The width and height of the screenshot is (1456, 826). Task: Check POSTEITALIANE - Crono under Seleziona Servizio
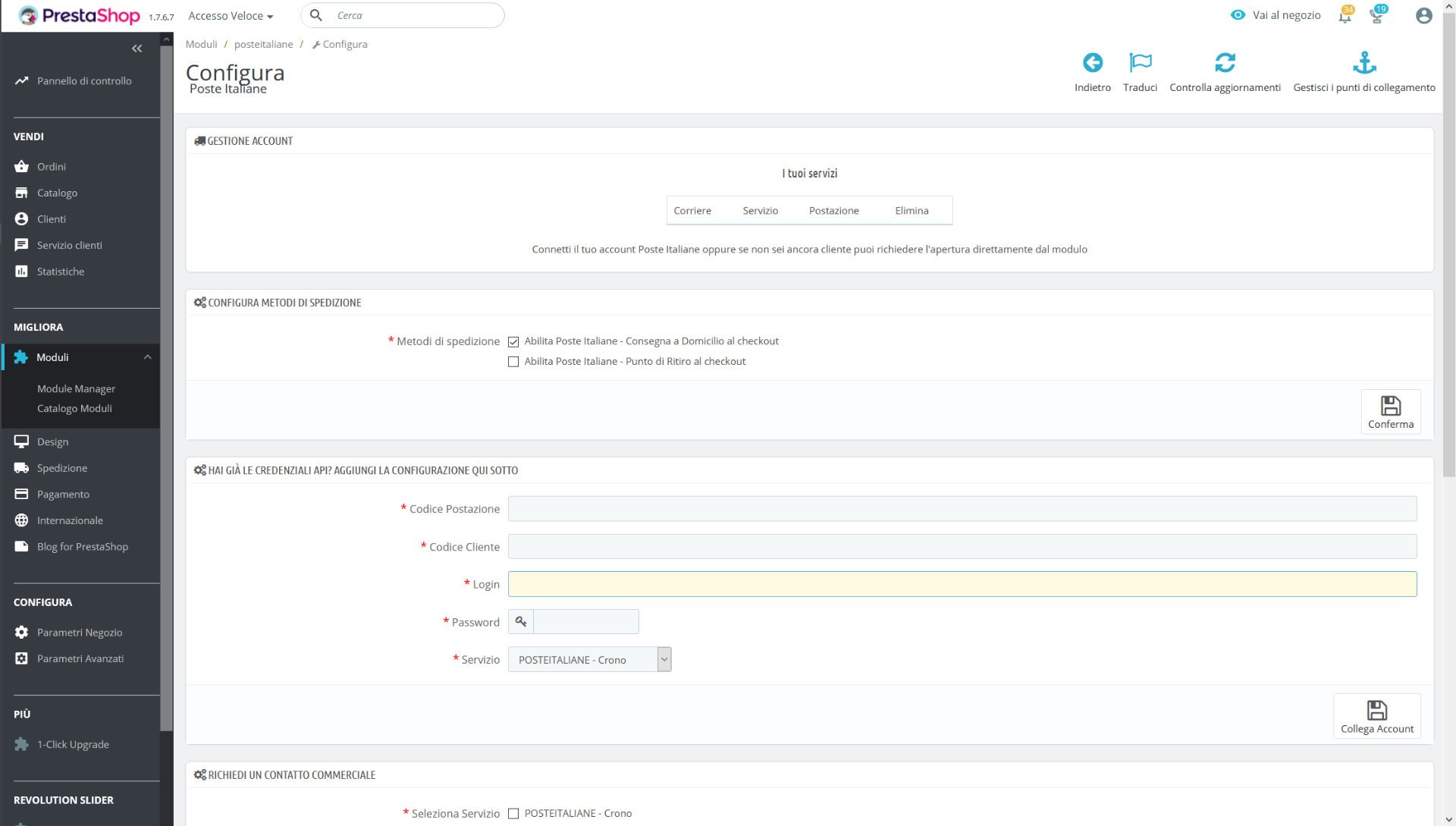(x=513, y=814)
